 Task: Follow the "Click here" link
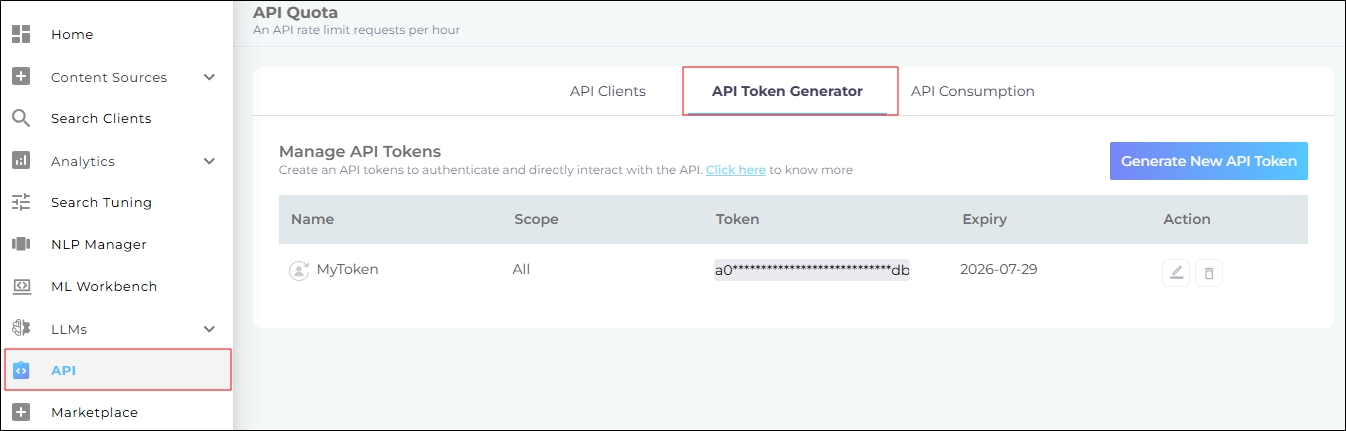pyautogui.click(x=735, y=170)
